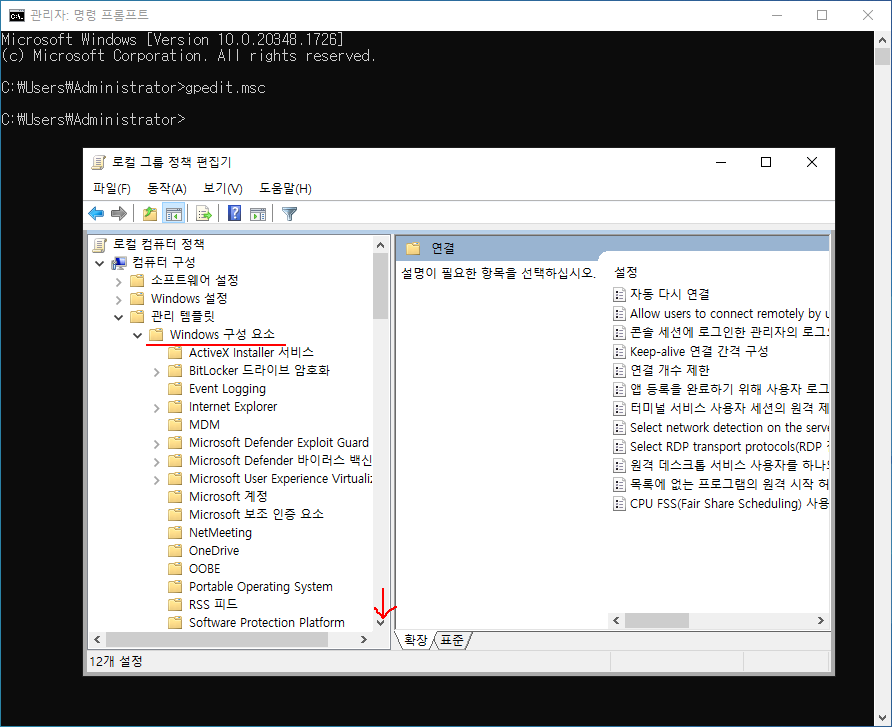Collapse the 관리 템플릿 node
Viewport: 892px width, 727px height.
(118, 317)
